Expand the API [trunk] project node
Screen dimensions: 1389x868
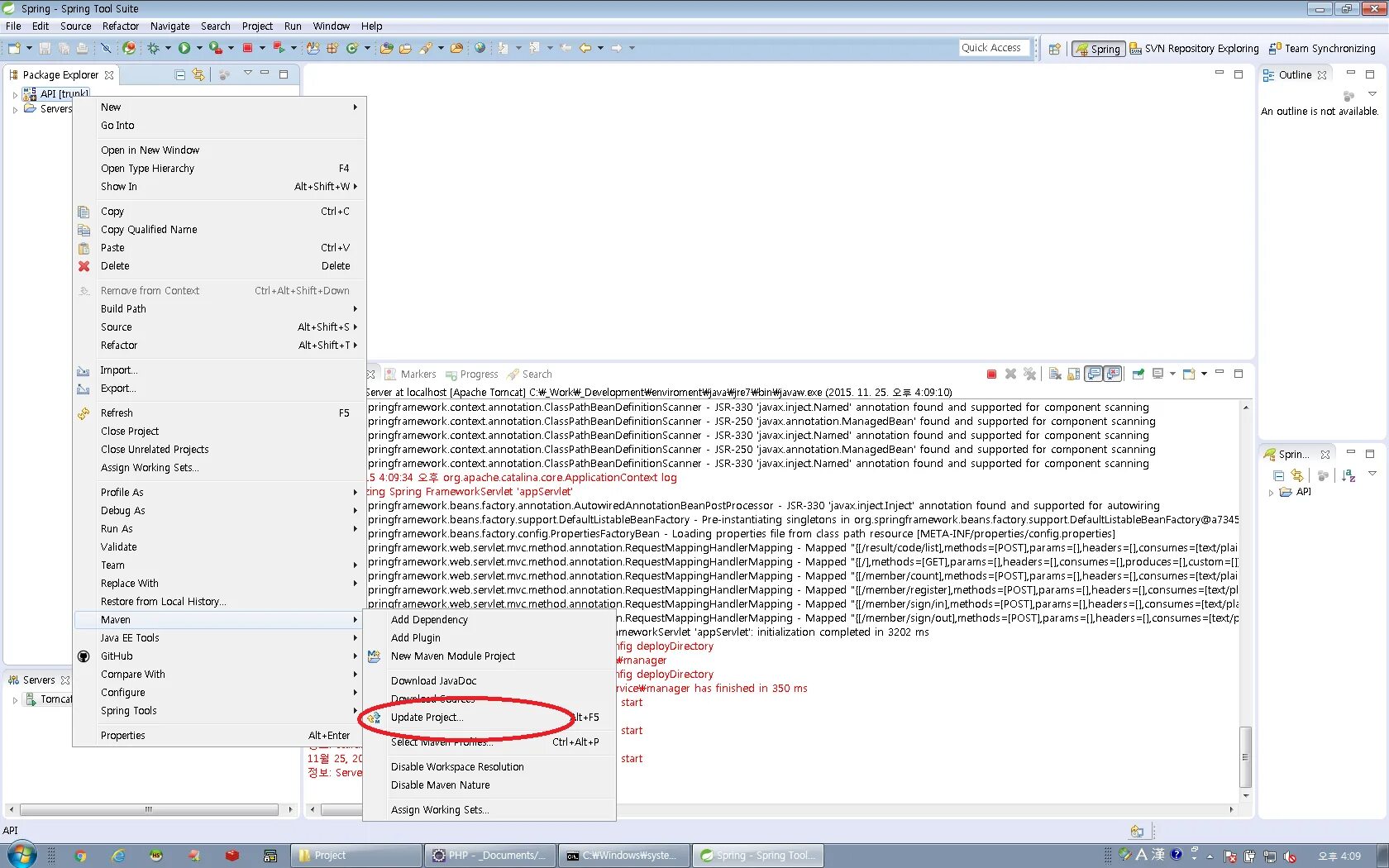tap(15, 95)
